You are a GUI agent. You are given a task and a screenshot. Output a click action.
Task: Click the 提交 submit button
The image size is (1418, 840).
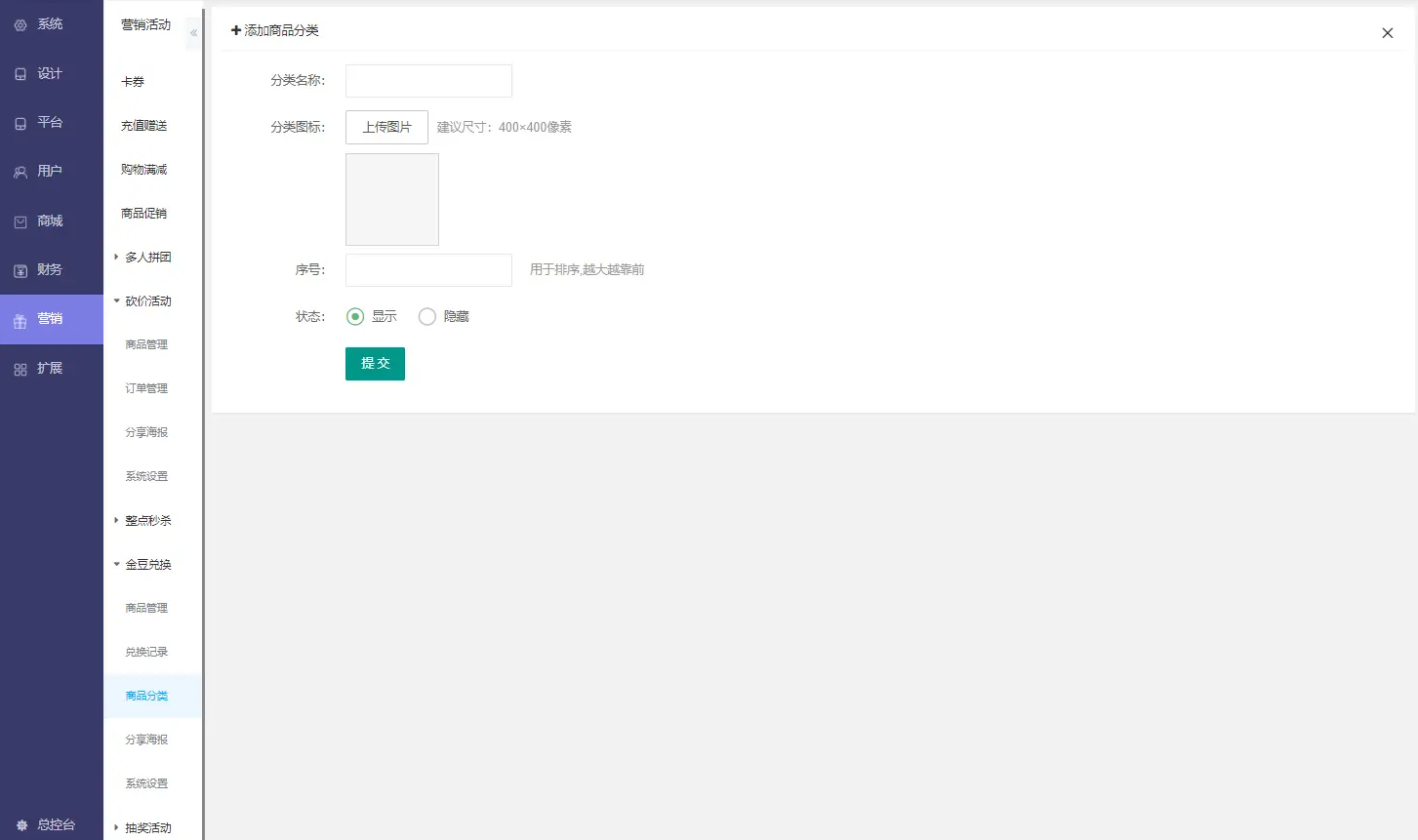375,363
